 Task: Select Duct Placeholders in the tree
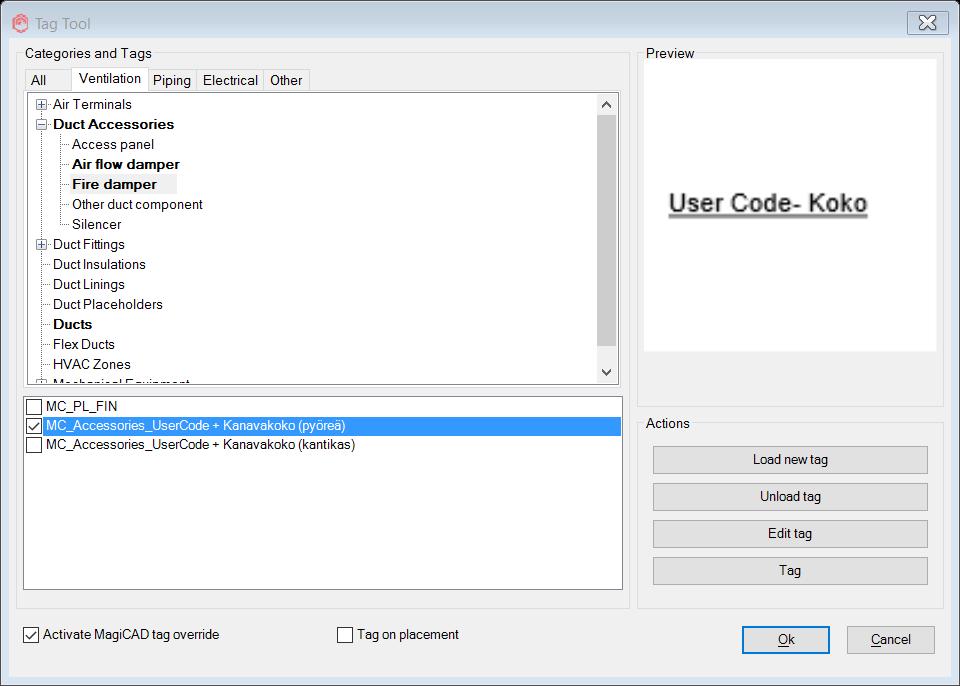(x=108, y=304)
